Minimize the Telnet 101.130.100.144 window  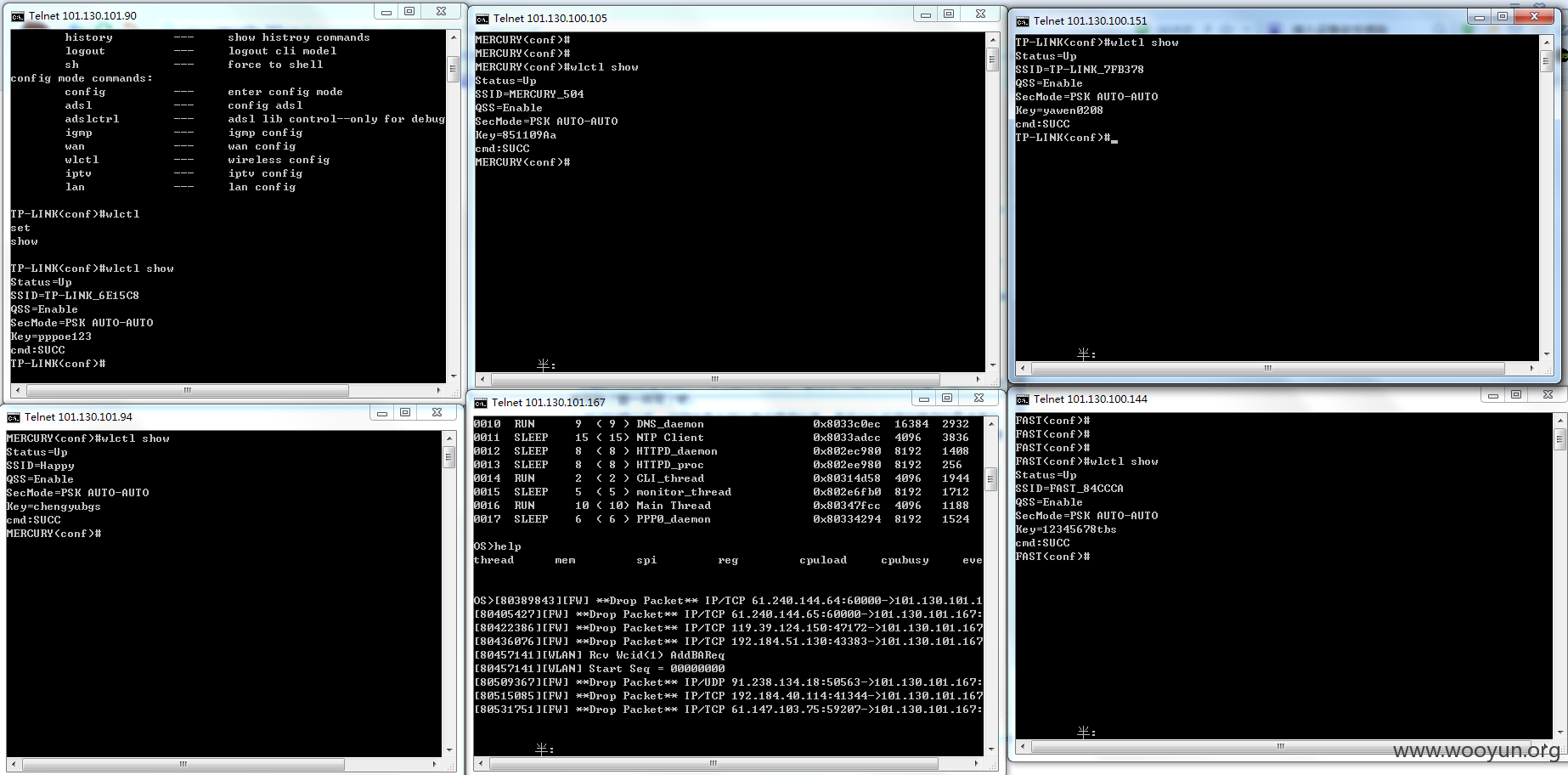[x=1492, y=394]
